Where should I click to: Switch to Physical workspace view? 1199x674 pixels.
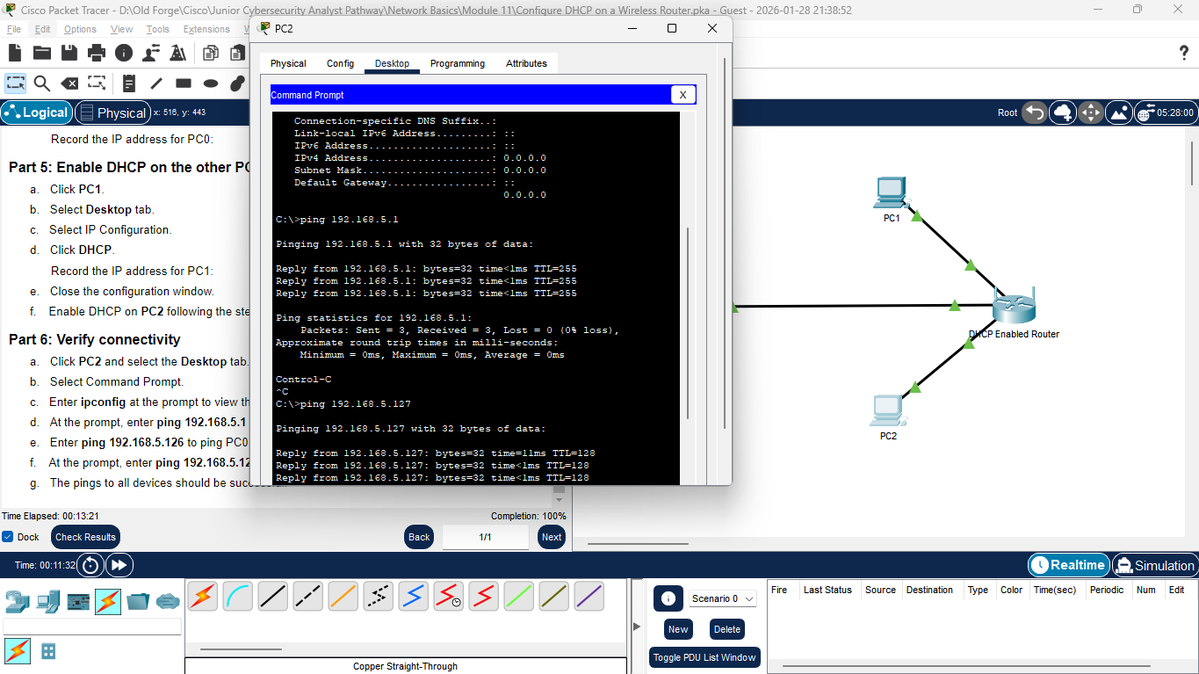pyautogui.click(x=112, y=112)
